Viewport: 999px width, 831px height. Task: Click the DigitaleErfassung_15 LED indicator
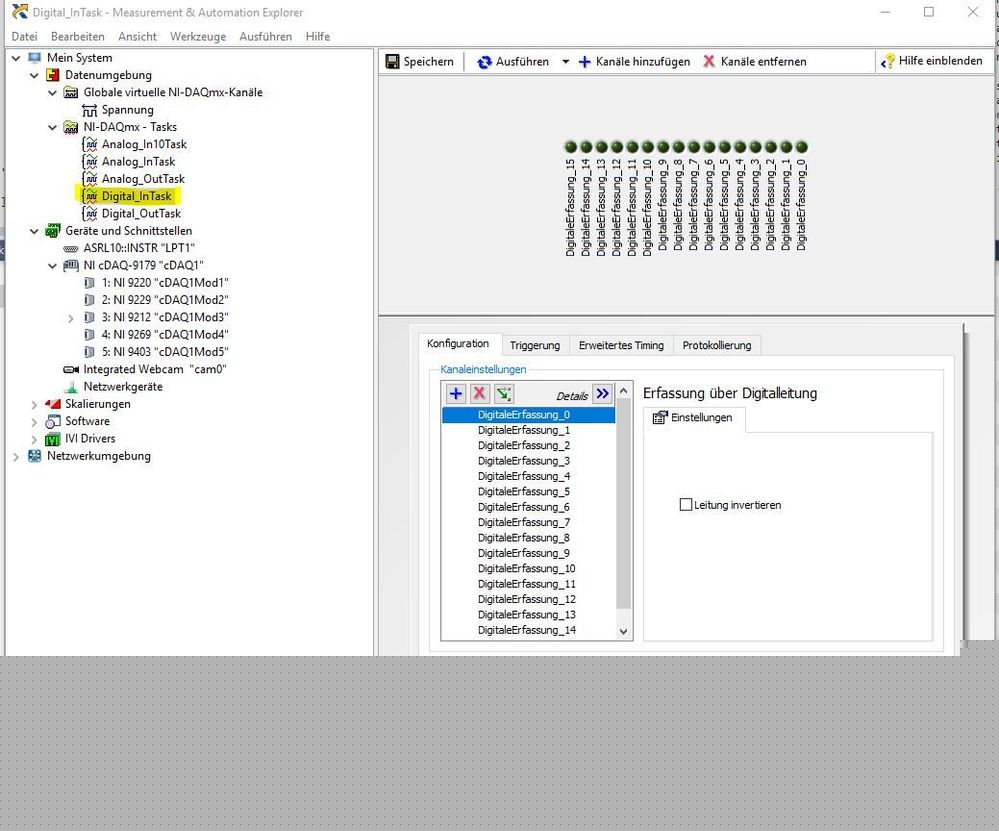(570, 147)
